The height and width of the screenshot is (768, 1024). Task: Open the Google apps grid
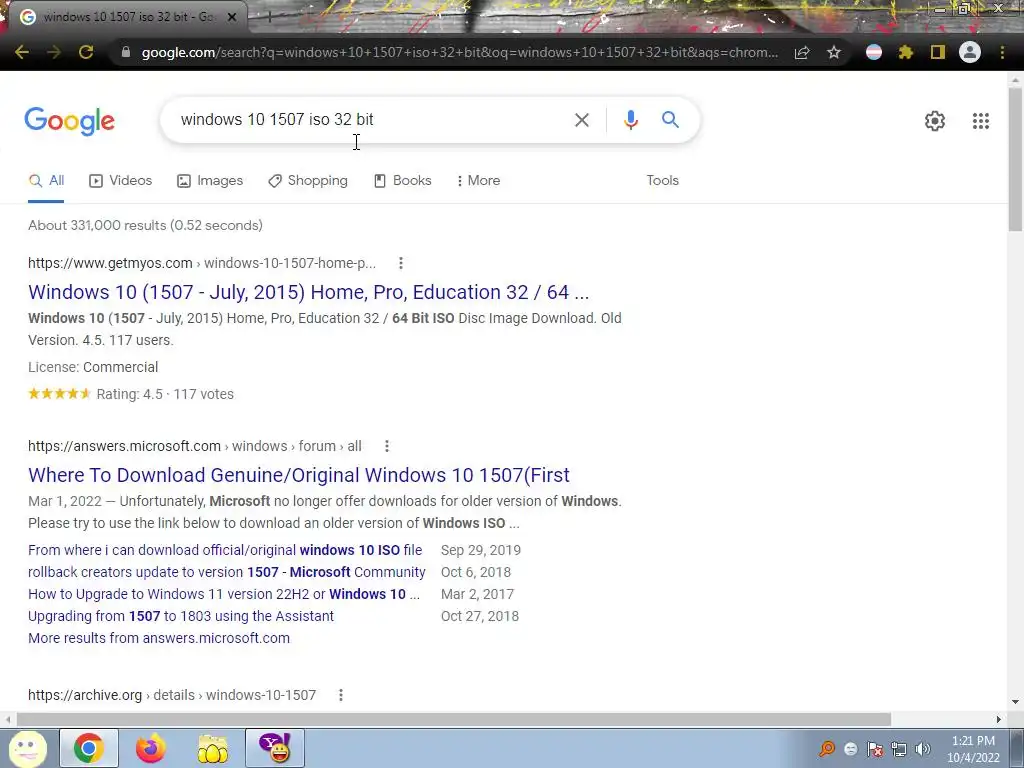[x=980, y=121]
